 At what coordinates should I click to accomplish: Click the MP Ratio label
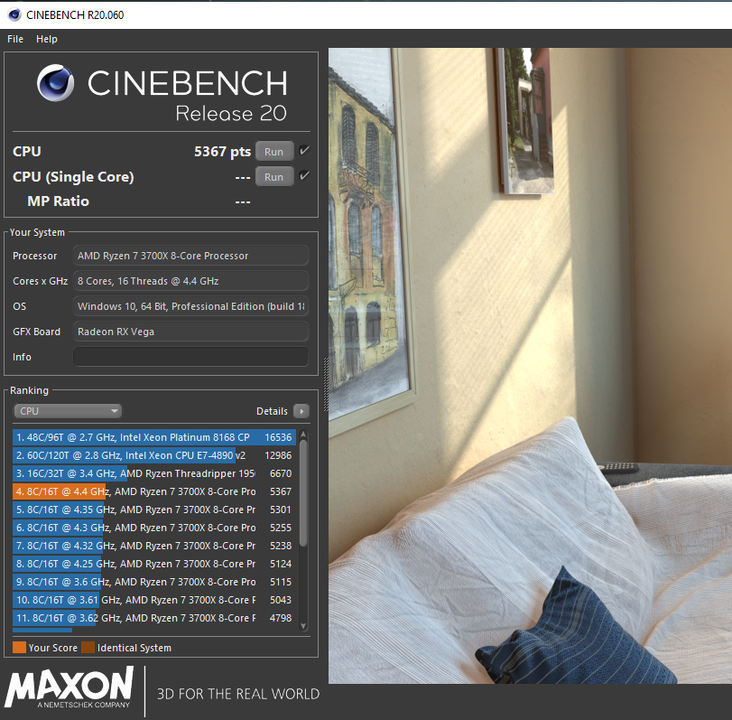58,201
